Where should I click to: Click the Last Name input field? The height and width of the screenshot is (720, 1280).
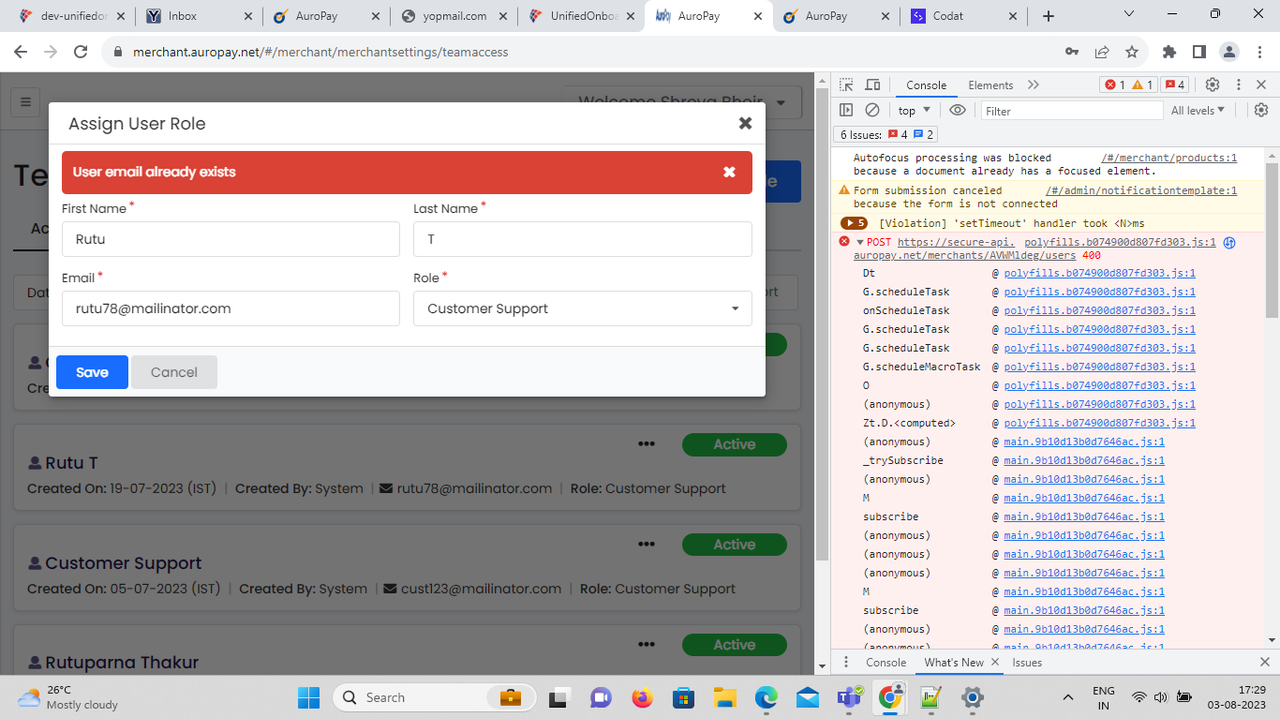click(582, 239)
